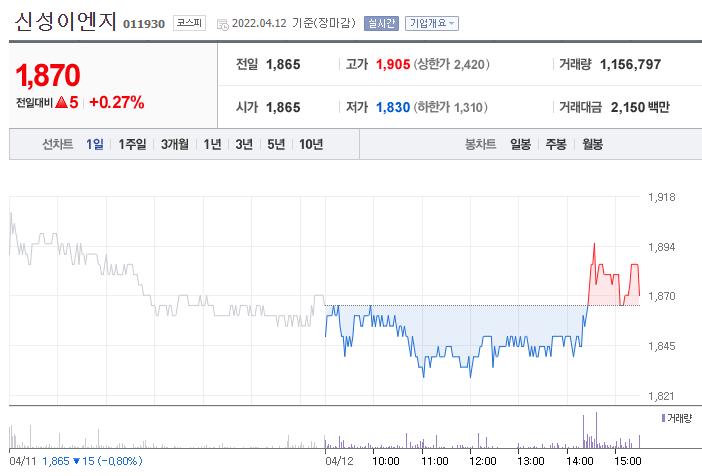Click the 선차트 label
This screenshot has width=702, height=476.
click(57, 144)
